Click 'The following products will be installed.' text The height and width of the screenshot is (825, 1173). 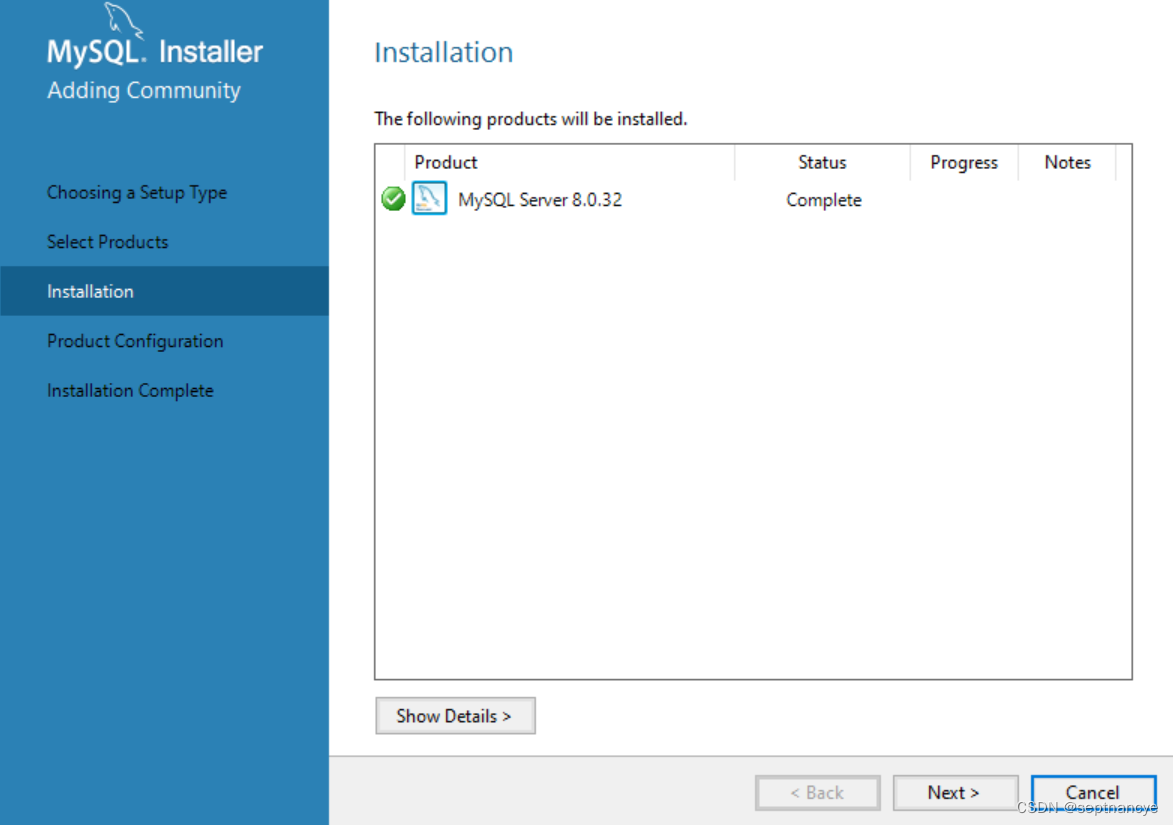click(530, 119)
